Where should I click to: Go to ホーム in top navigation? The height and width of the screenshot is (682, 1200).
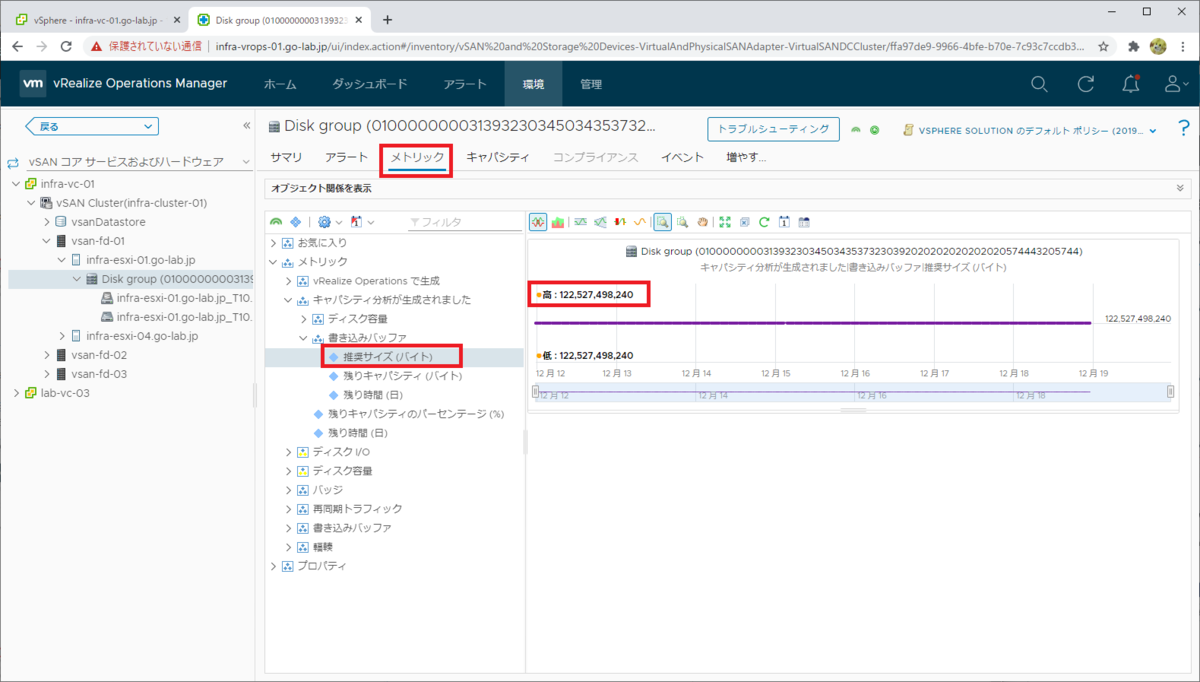click(x=280, y=85)
